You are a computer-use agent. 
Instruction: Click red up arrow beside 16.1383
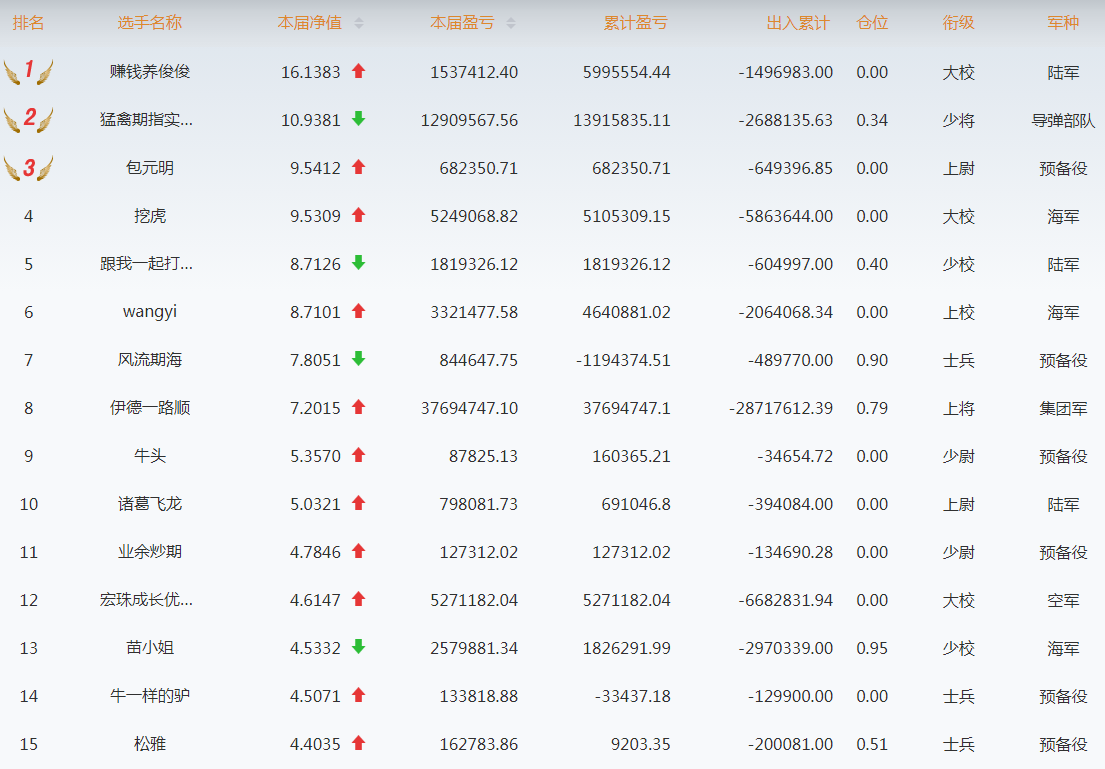tap(359, 70)
